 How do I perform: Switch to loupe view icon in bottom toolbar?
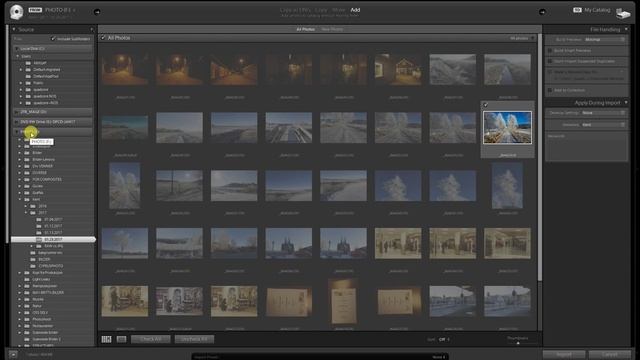(x=121, y=339)
